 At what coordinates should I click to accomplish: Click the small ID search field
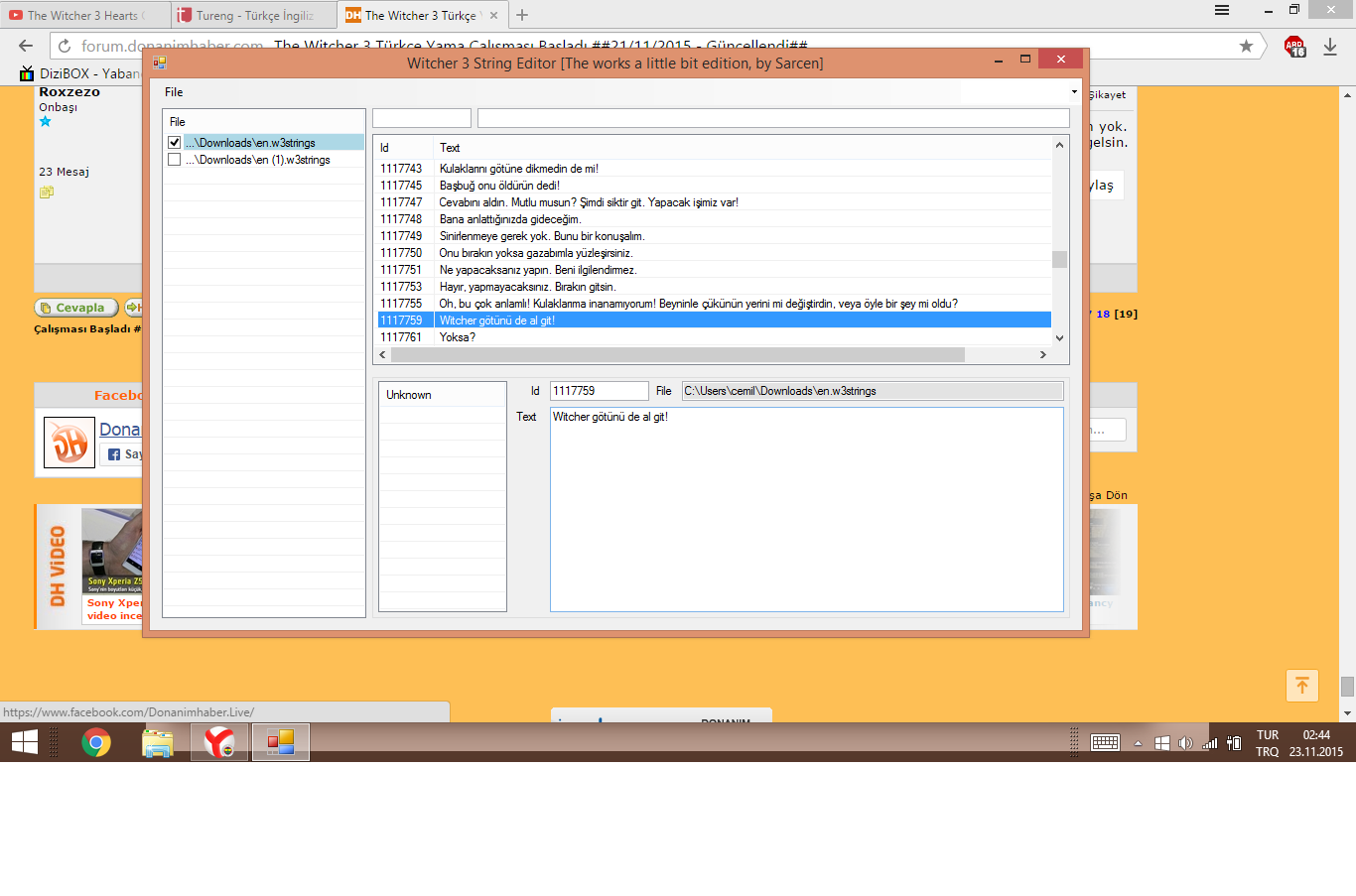pos(421,118)
